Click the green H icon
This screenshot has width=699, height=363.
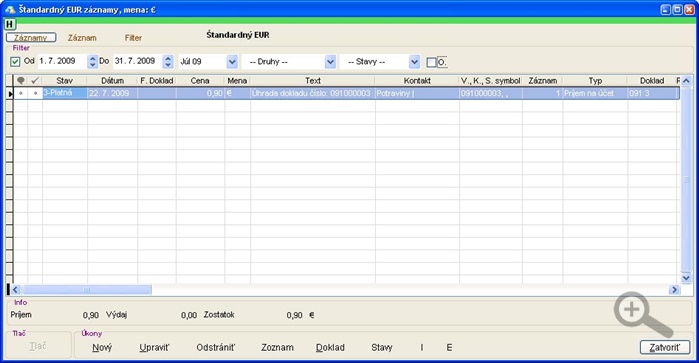pyautogui.click(x=9, y=24)
